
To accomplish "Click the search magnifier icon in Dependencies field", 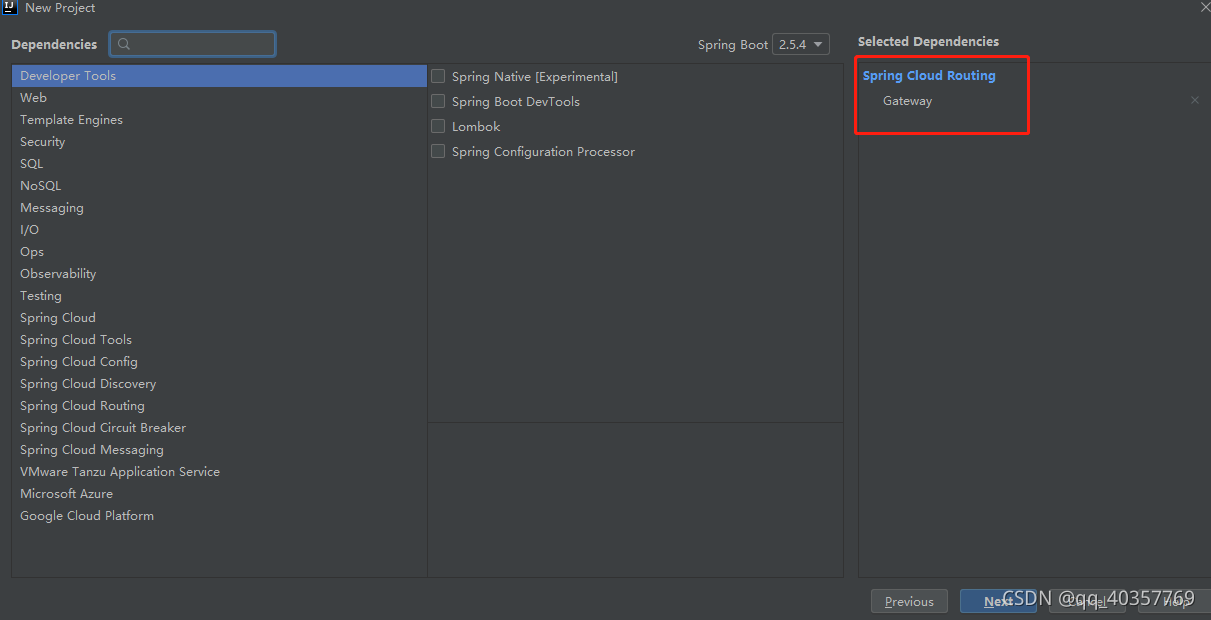I will coord(124,44).
